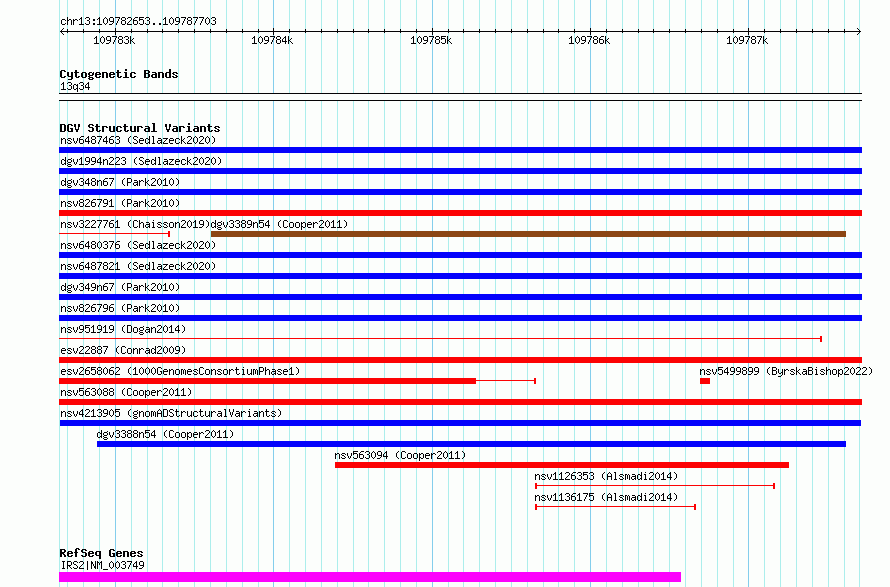Click the nsv1136175 (Alsmadi2014) label
This screenshot has height=587, width=890.
606,497
